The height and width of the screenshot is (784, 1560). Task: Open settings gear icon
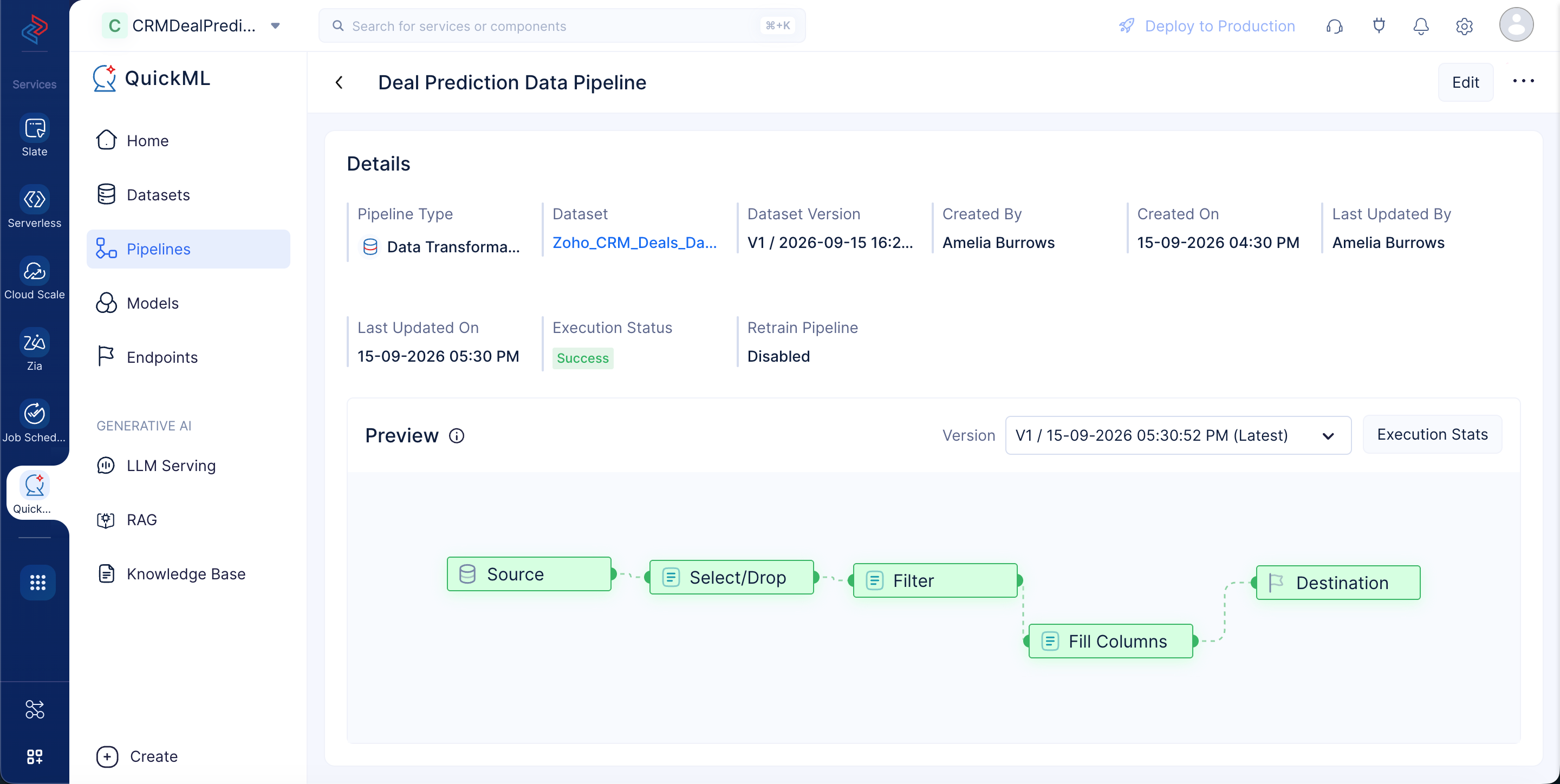tap(1464, 26)
